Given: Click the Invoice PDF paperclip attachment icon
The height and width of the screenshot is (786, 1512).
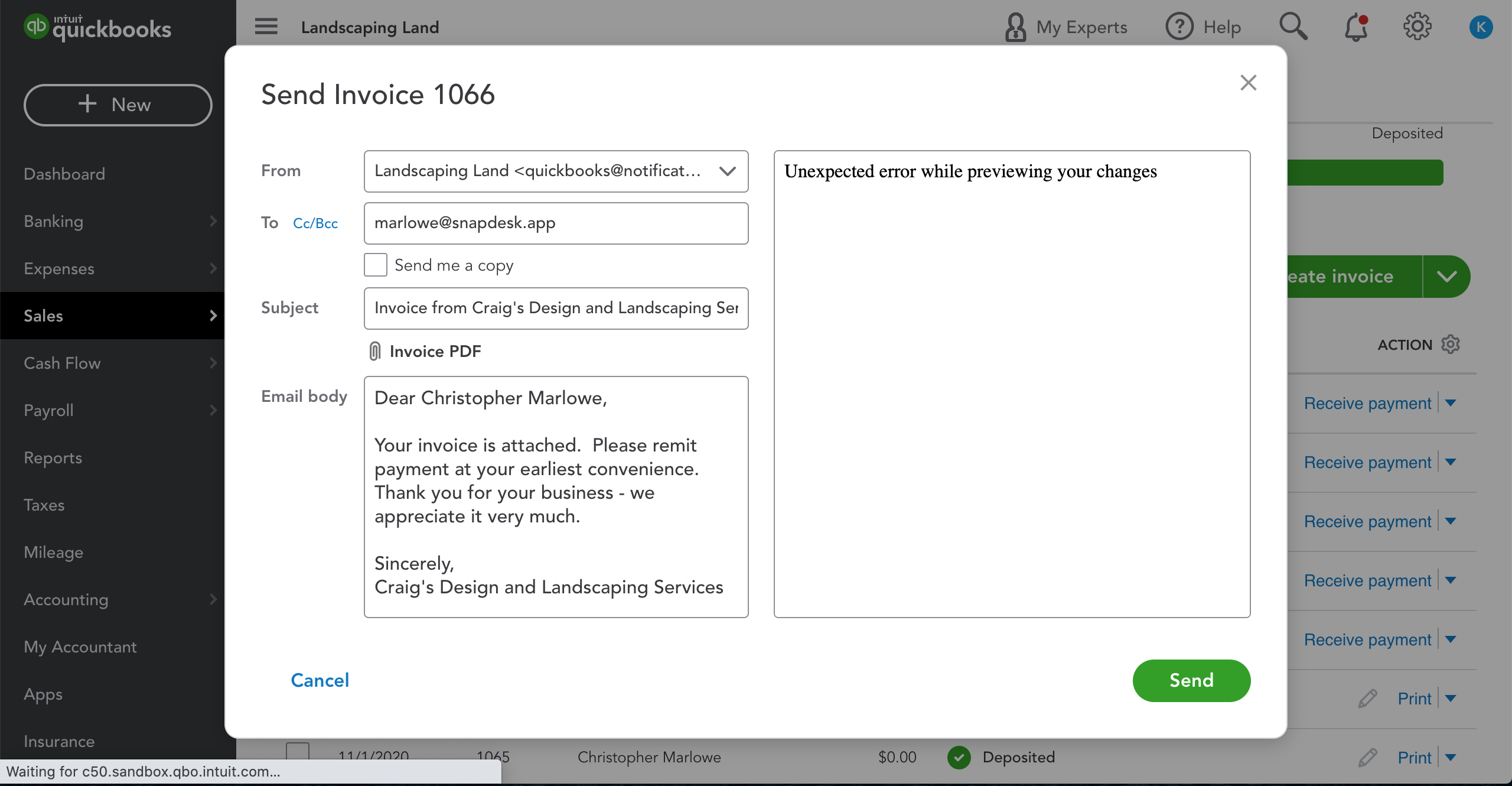Looking at the screenshot, I should pos(374,351).
